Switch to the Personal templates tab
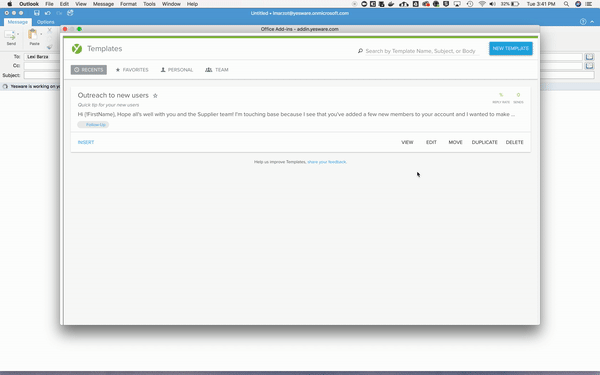Viewport: 600px width, 375px height. pos(177,70)
